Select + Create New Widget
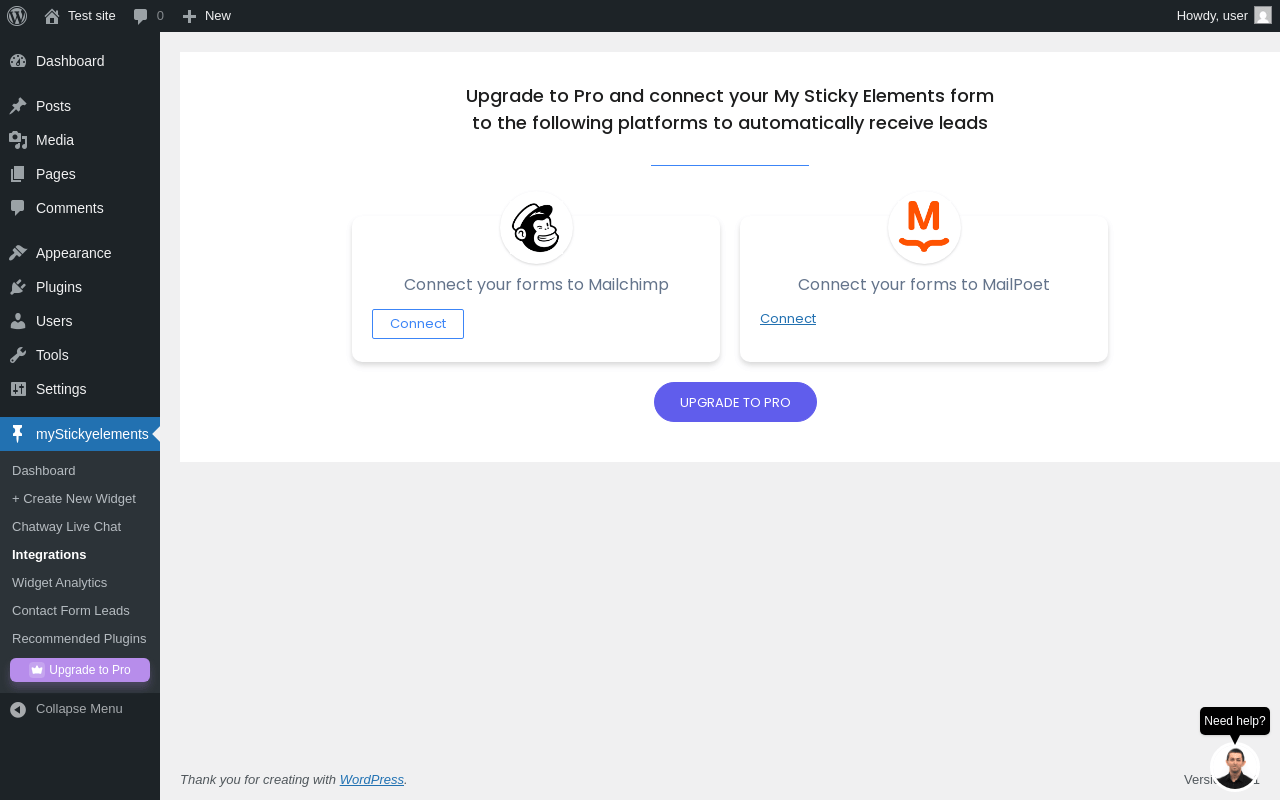1280x800 pixels. pyautogui.click(x=74, y=498)
